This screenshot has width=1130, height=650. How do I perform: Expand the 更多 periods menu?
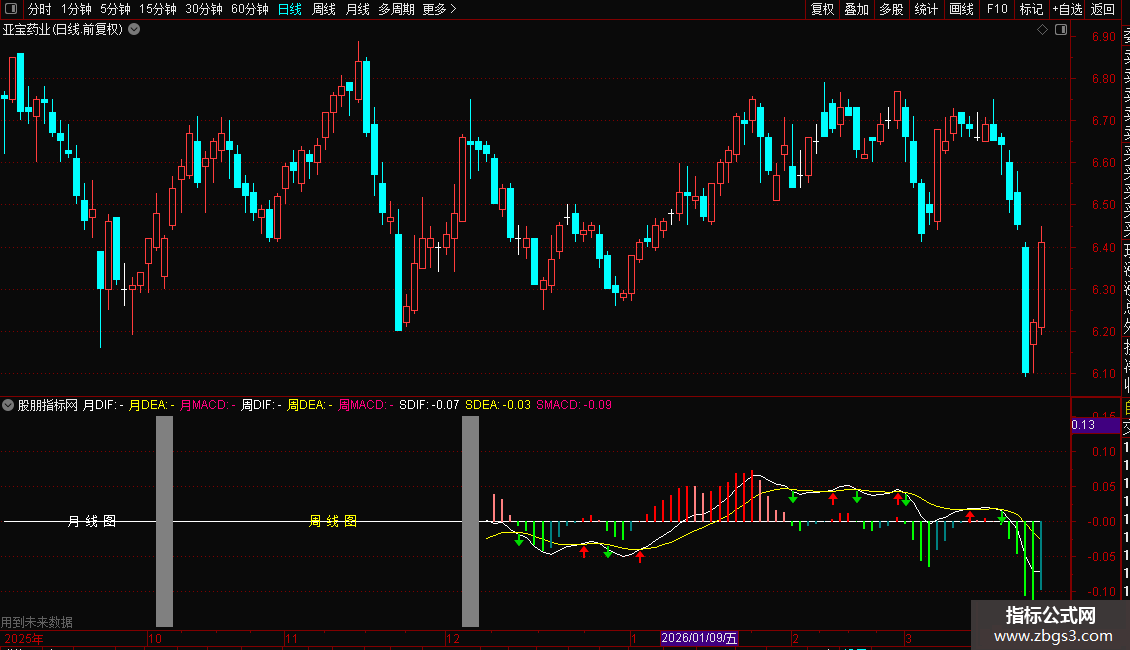click(440, 9)
